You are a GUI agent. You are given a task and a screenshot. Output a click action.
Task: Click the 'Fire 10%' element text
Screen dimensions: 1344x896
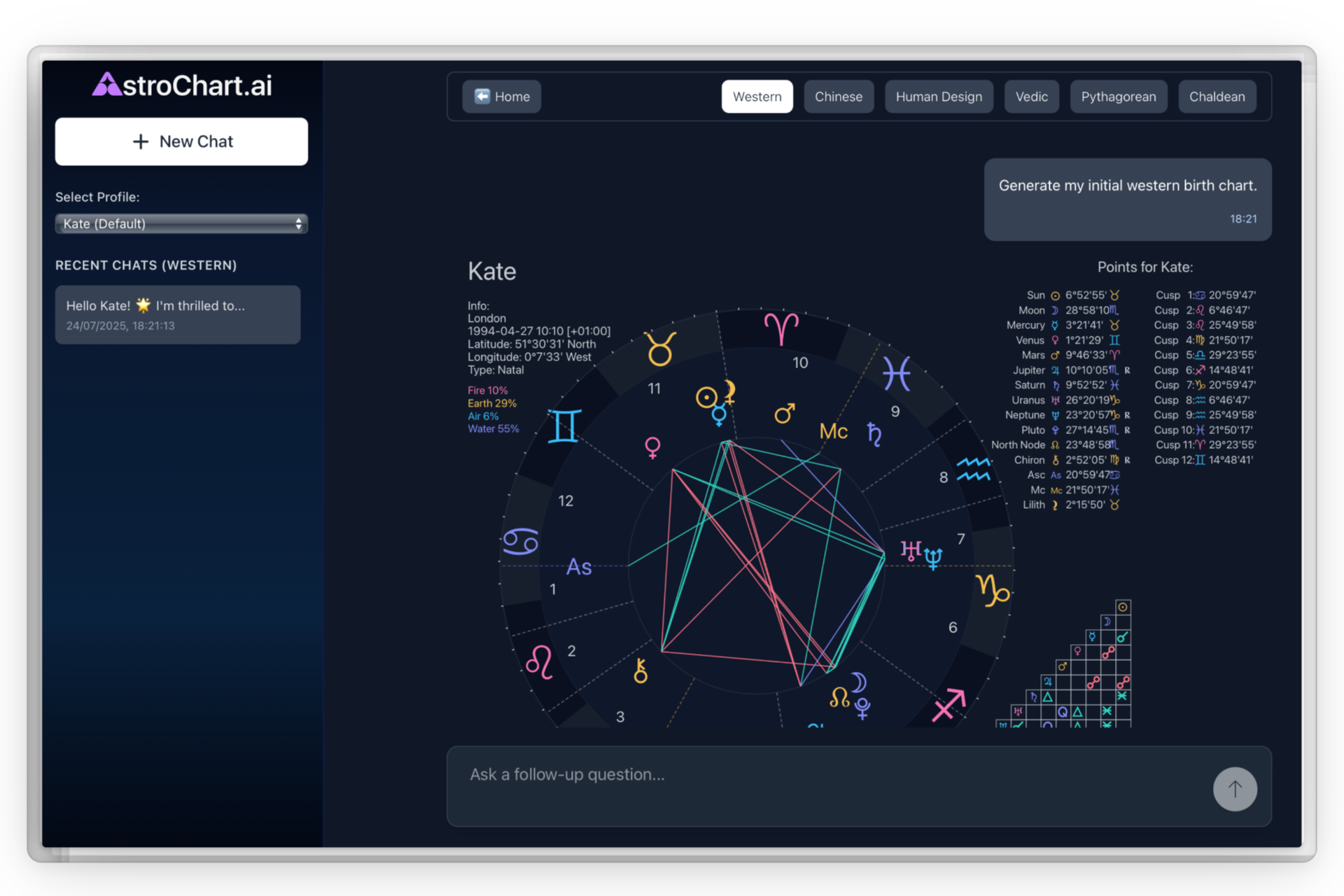(488, 391)
